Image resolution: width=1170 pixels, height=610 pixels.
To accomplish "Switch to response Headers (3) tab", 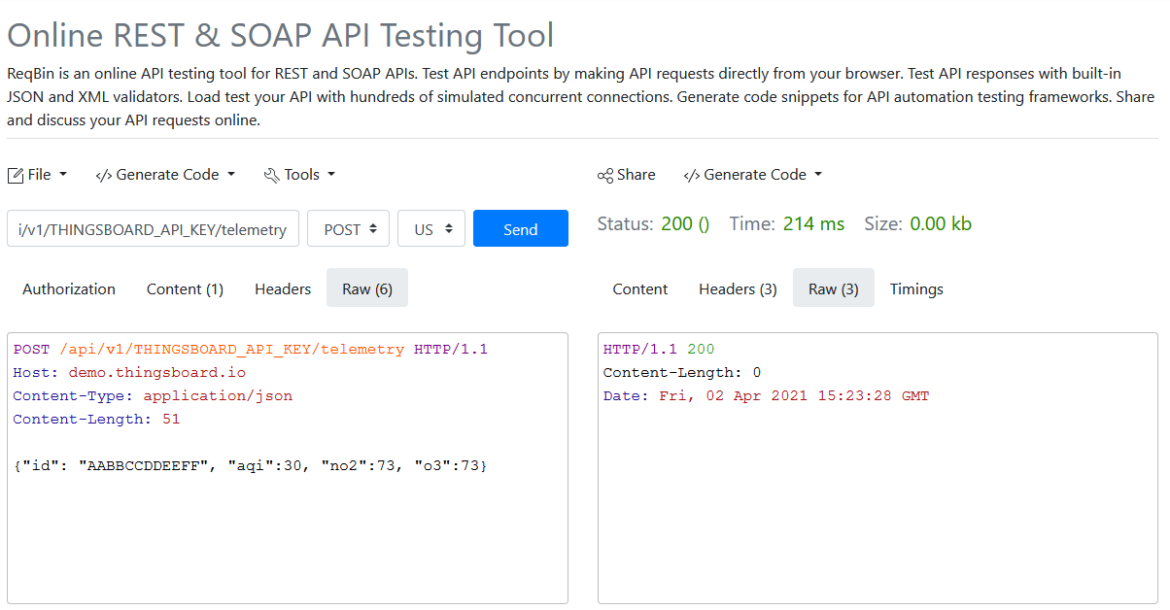I will click(738, 289).
